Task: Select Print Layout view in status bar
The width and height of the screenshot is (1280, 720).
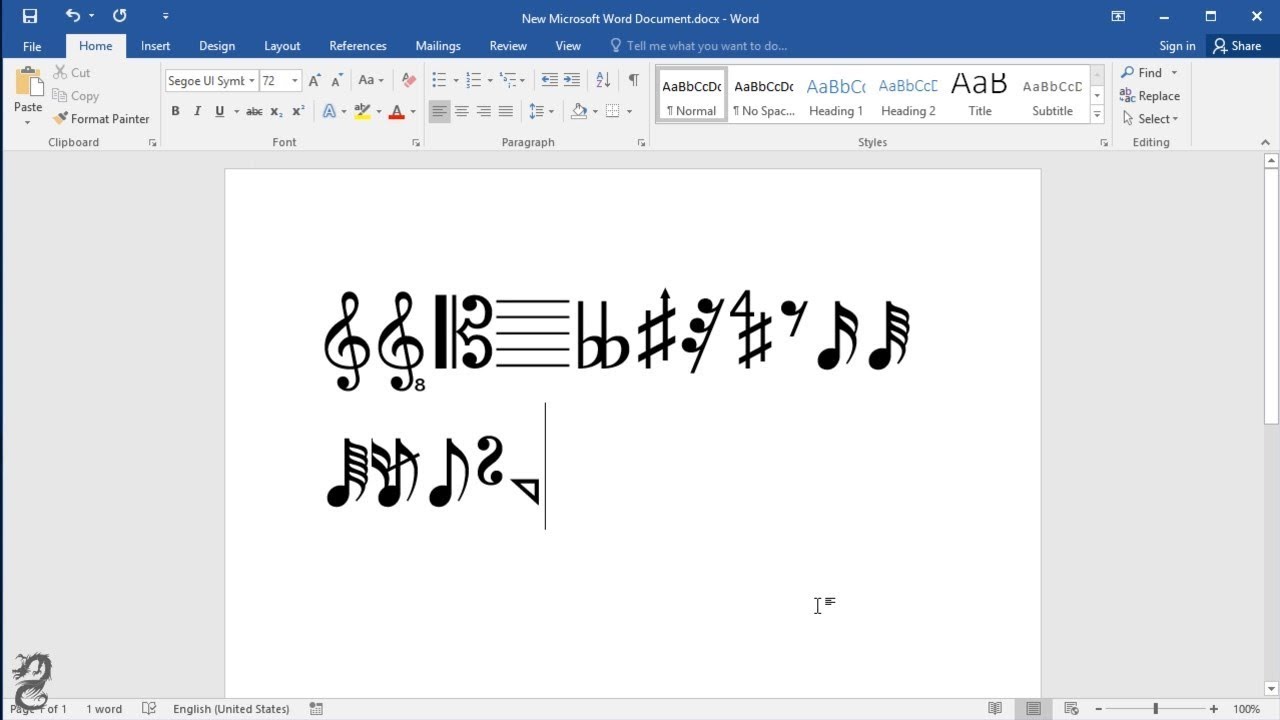Action: tap(1033, 709)
